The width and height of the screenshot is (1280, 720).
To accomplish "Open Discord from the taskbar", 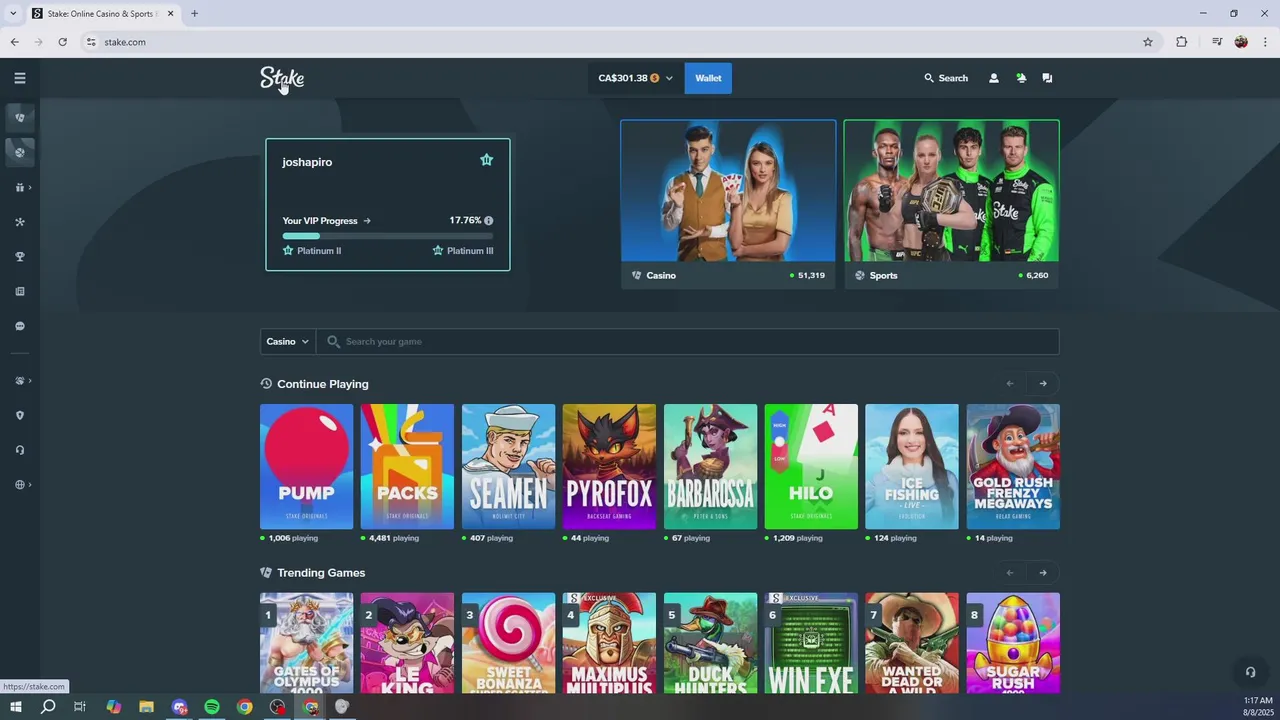I will [179, 707].
